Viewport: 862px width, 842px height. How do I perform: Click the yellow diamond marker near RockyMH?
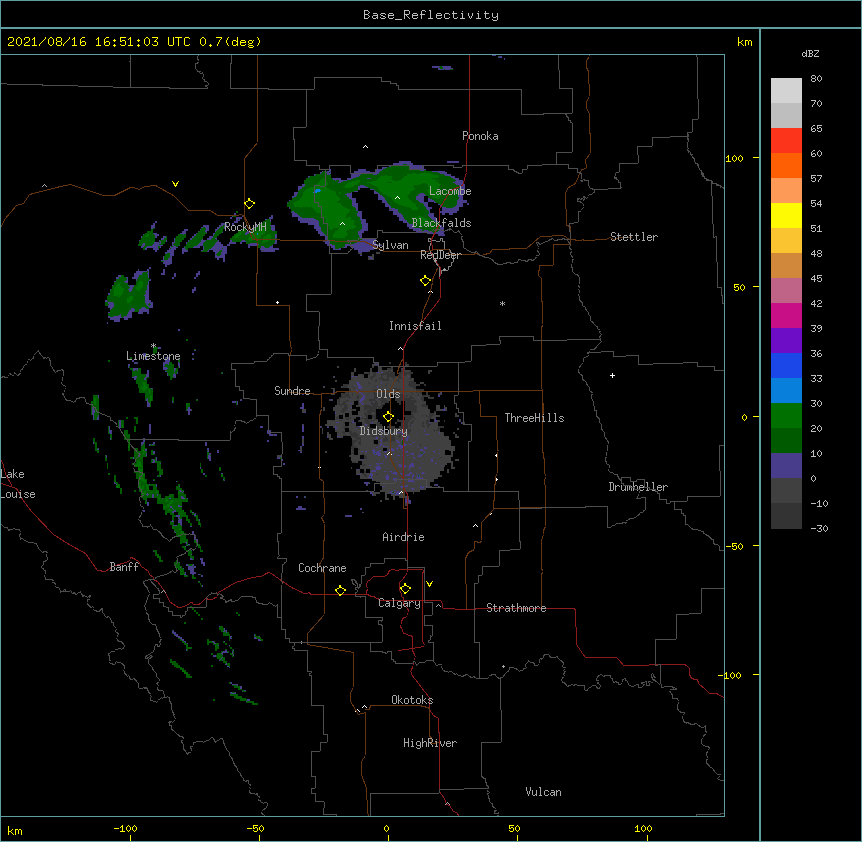tap(249, 204)
